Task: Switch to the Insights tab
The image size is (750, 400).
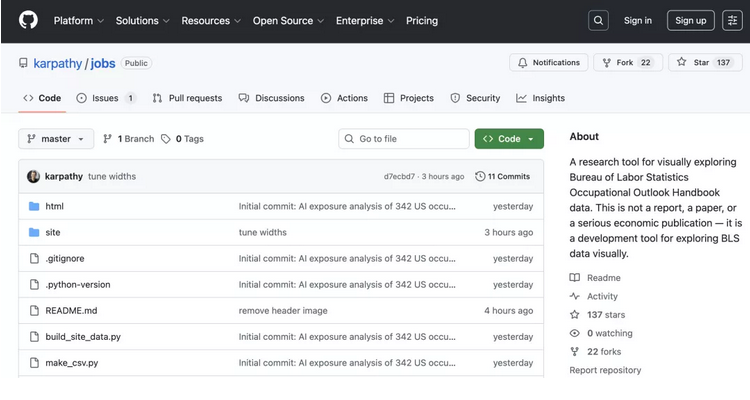Action: click(540, 98)
